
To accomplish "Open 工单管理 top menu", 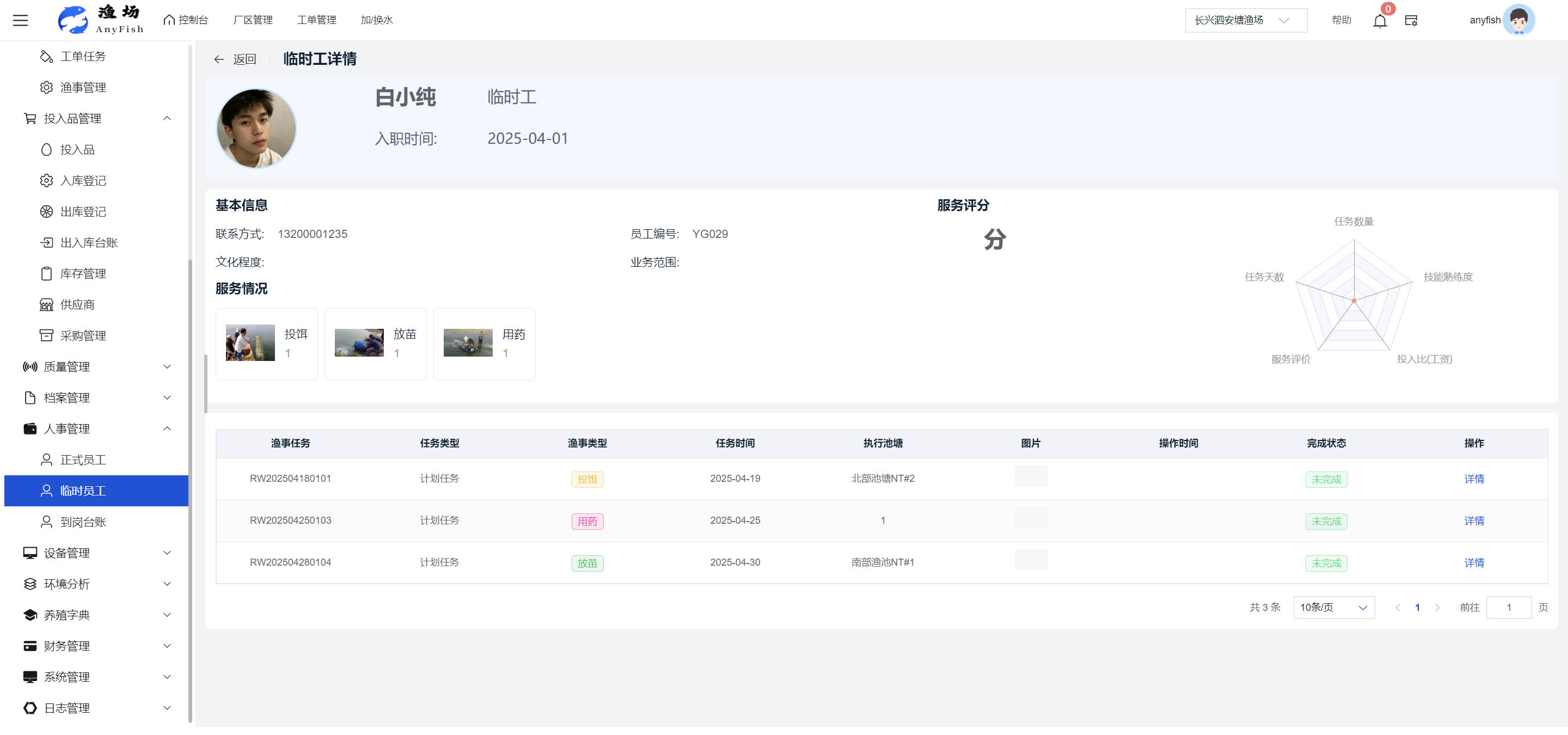I will click(x=316, y=20).
